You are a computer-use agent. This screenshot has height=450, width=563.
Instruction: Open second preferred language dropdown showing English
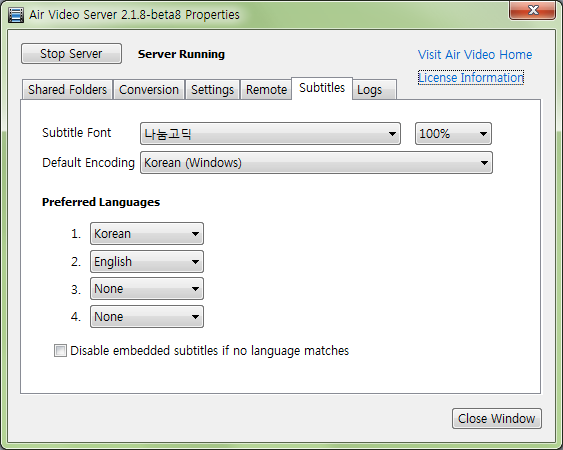(x=147, y=261)
